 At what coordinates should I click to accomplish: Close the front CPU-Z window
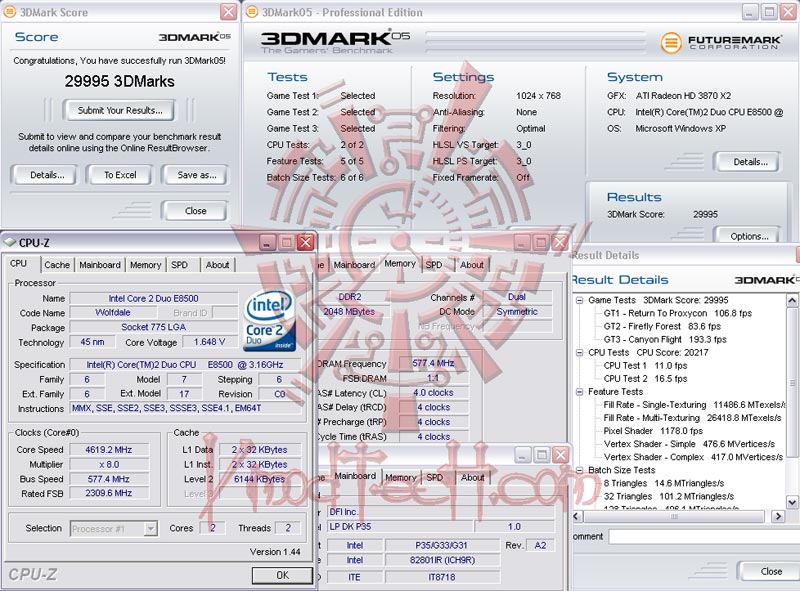point(306,242)
